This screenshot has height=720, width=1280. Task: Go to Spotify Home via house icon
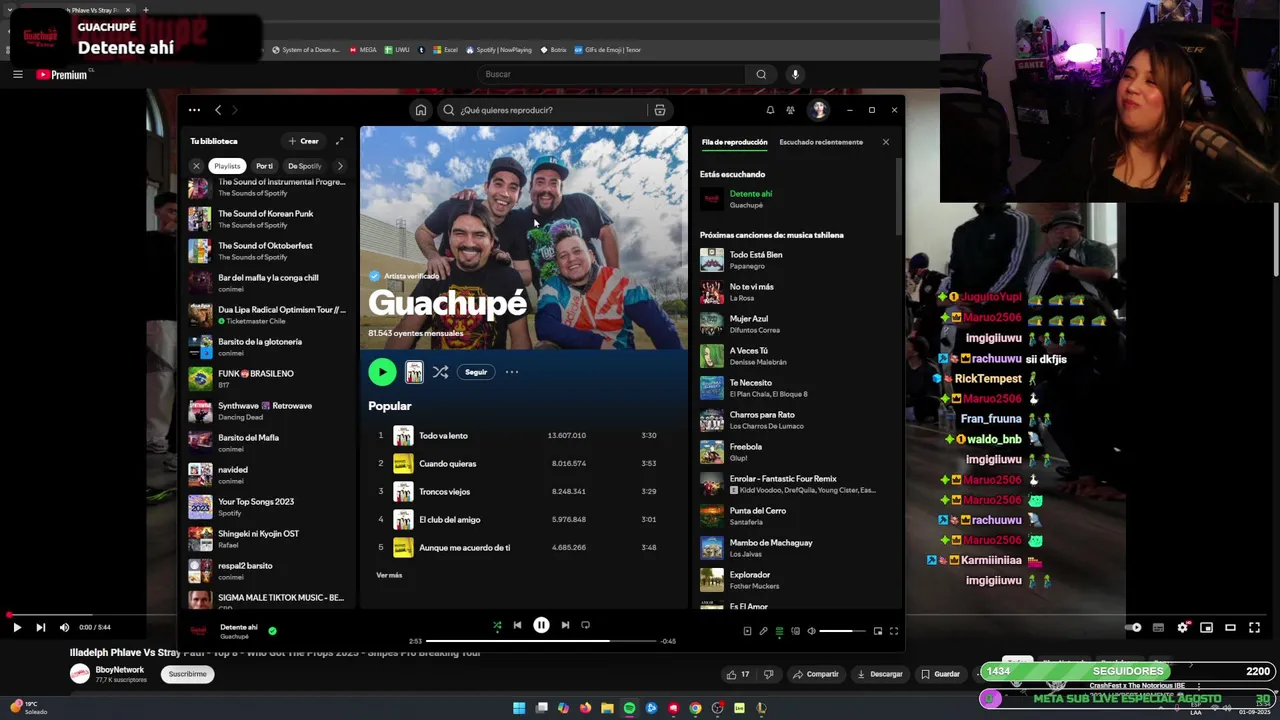click(421, 110)
